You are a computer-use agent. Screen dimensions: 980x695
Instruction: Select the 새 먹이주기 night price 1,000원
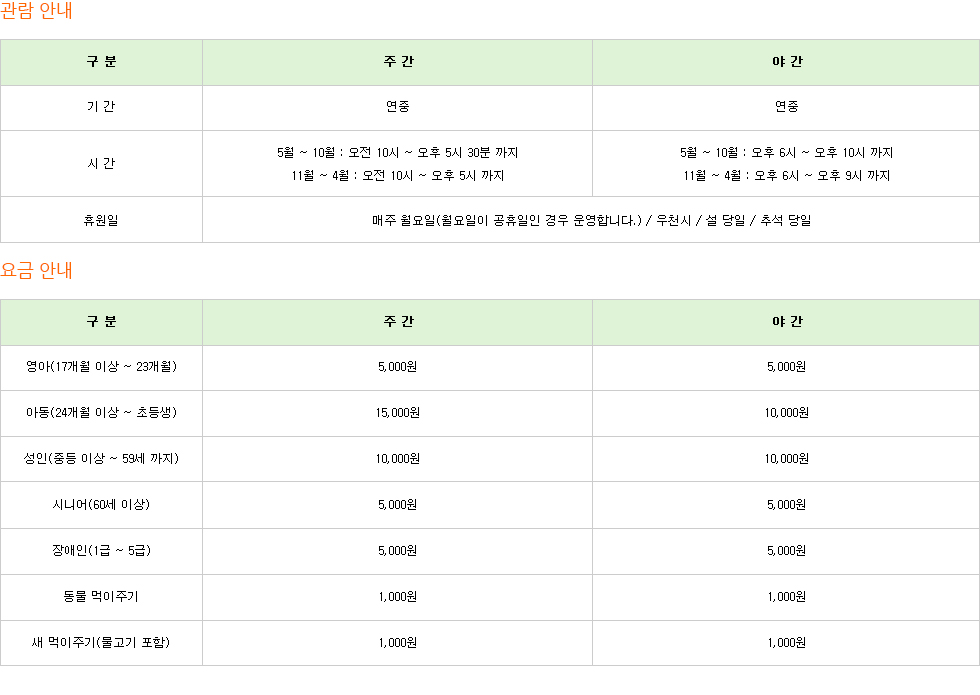786,642
